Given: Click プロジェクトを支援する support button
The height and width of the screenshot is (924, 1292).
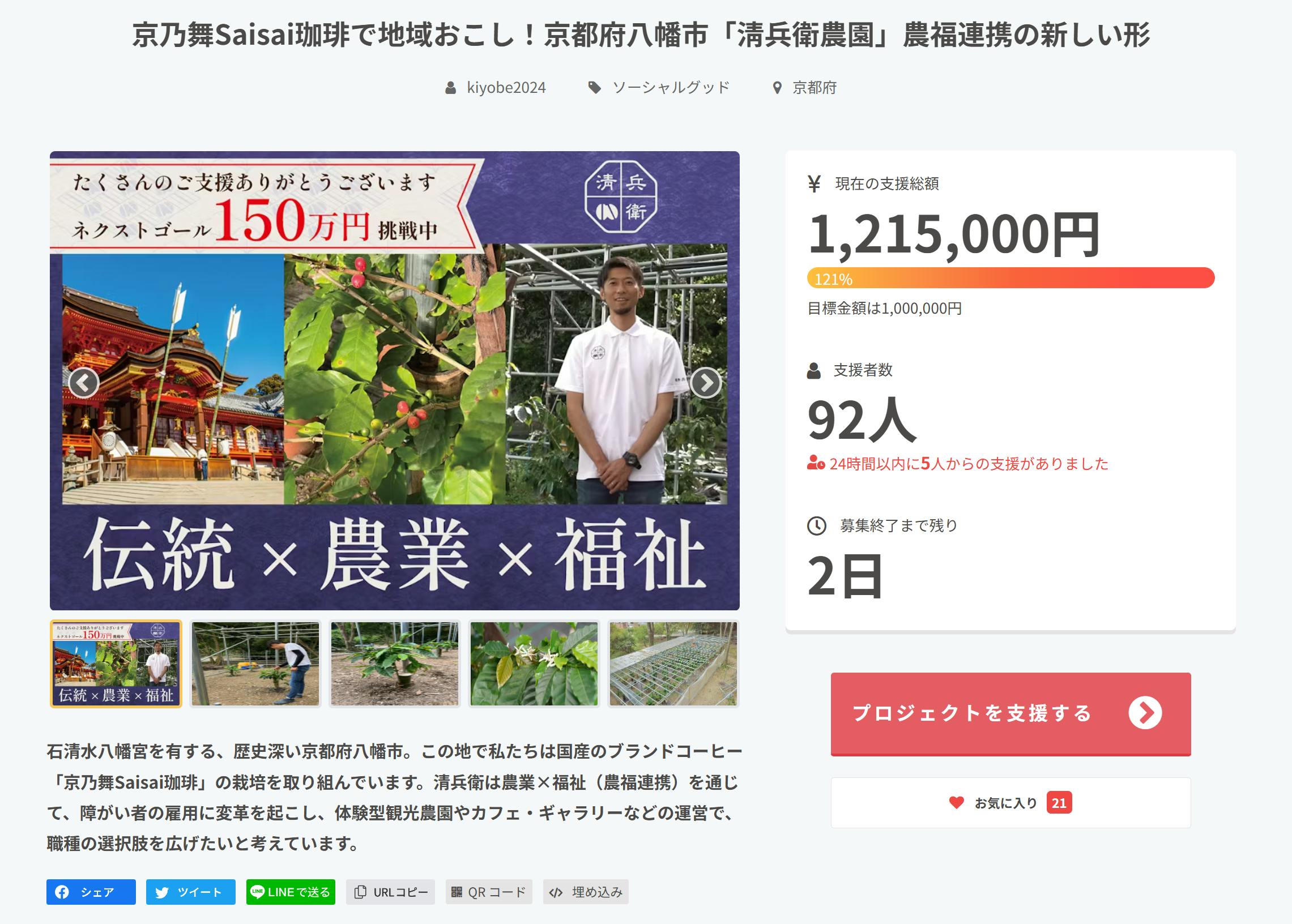Looking at the screenshot, I should click(1010, 713).
